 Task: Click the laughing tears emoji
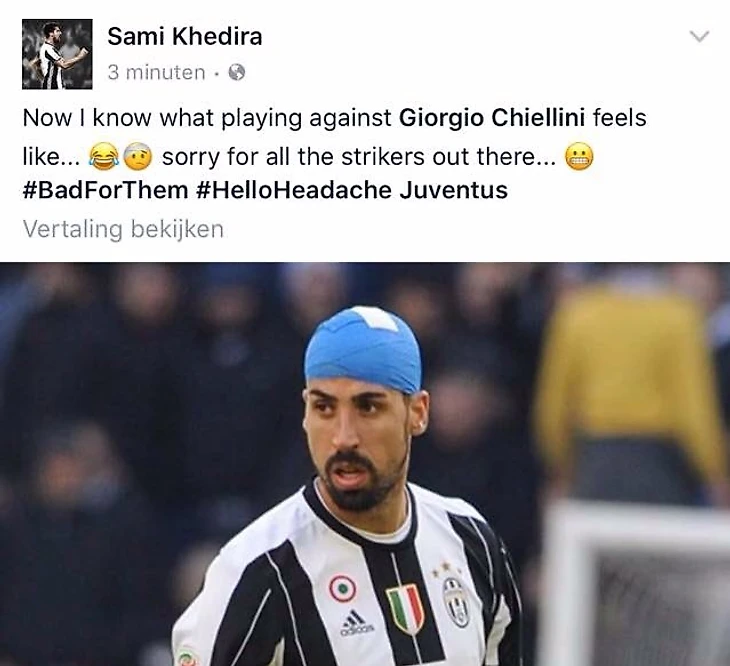[103, 156]
